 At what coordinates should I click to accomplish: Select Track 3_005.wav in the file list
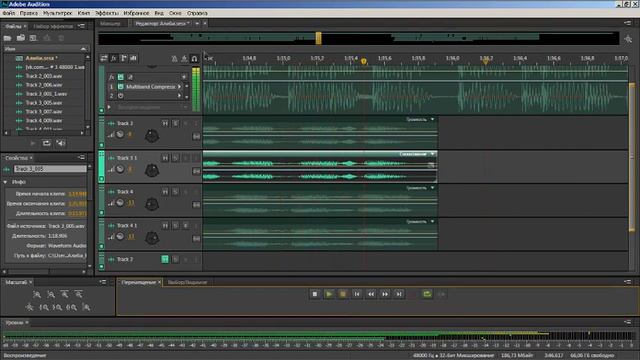tap(44, 103)
